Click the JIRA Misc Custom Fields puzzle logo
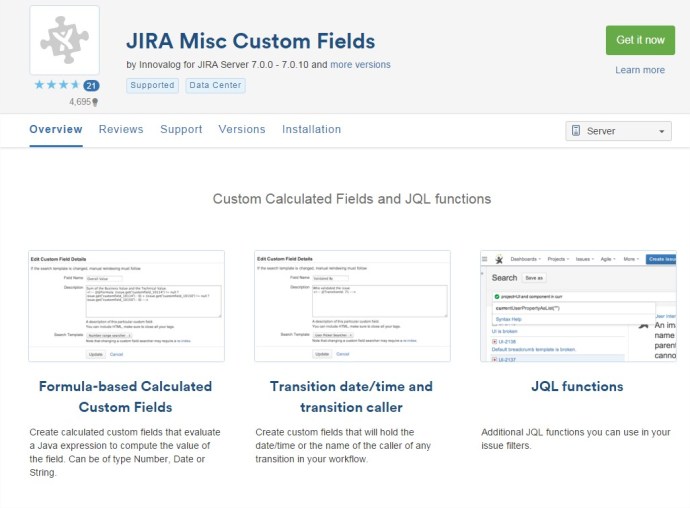690x508 pixels. coord(65,40)
